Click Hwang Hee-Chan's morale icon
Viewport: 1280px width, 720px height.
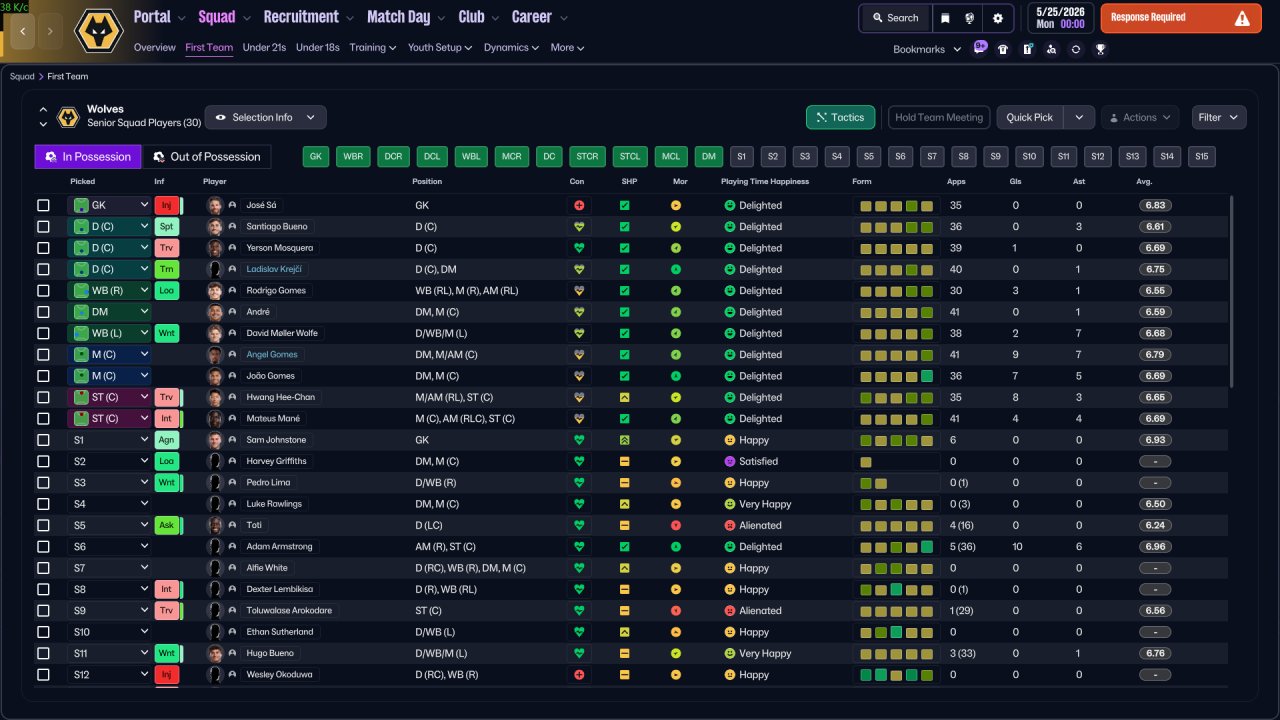point(676,398)
